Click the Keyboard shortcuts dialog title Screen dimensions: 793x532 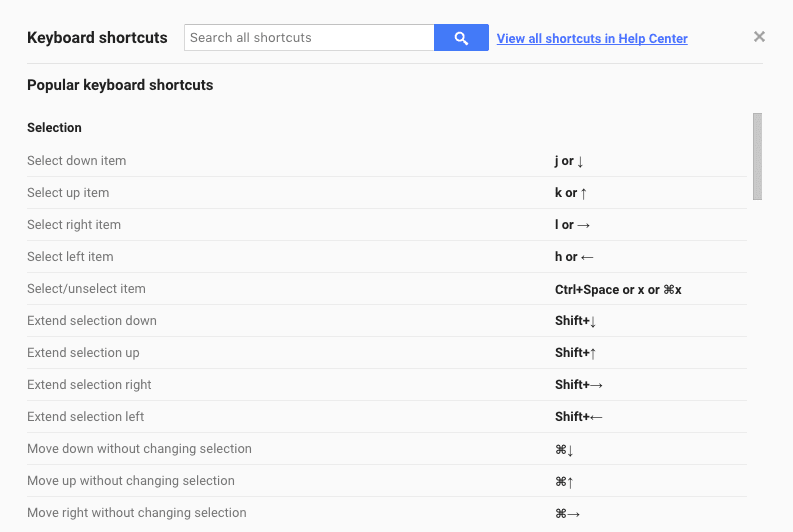tap(97, 38)
